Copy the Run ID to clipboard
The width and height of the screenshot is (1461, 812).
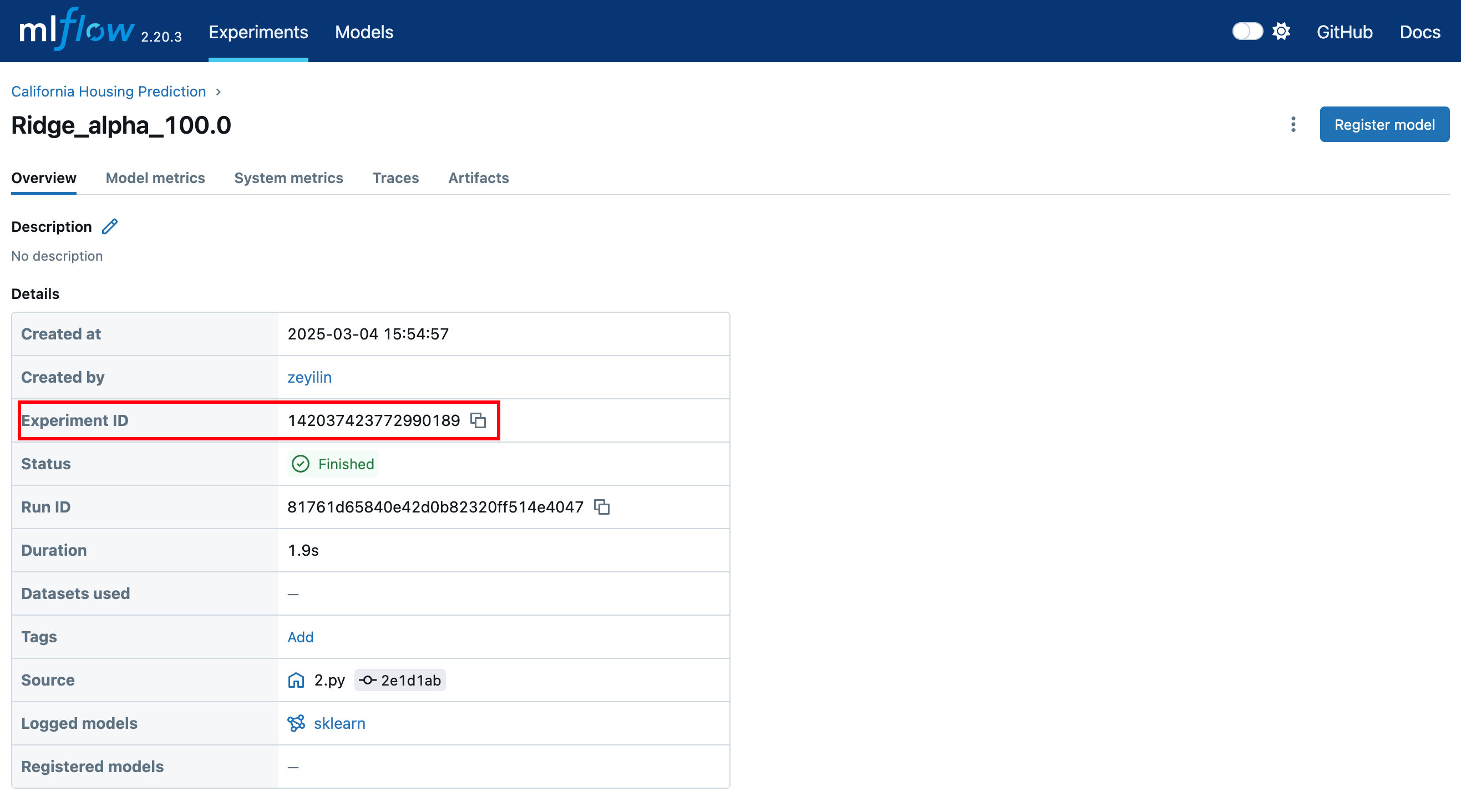601,507
